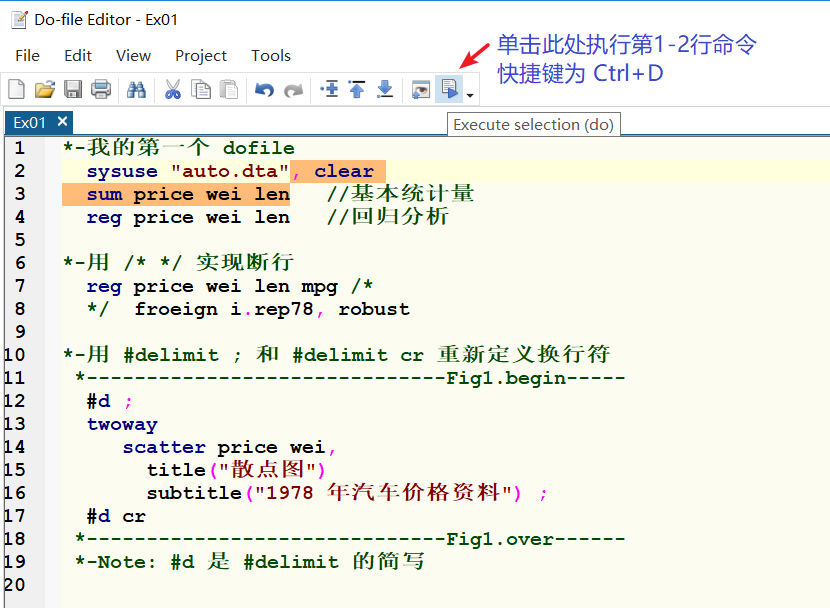Save the do-file with the floppy icon
Viewport: 830px width, 608px height.
[x=73, y=89]
